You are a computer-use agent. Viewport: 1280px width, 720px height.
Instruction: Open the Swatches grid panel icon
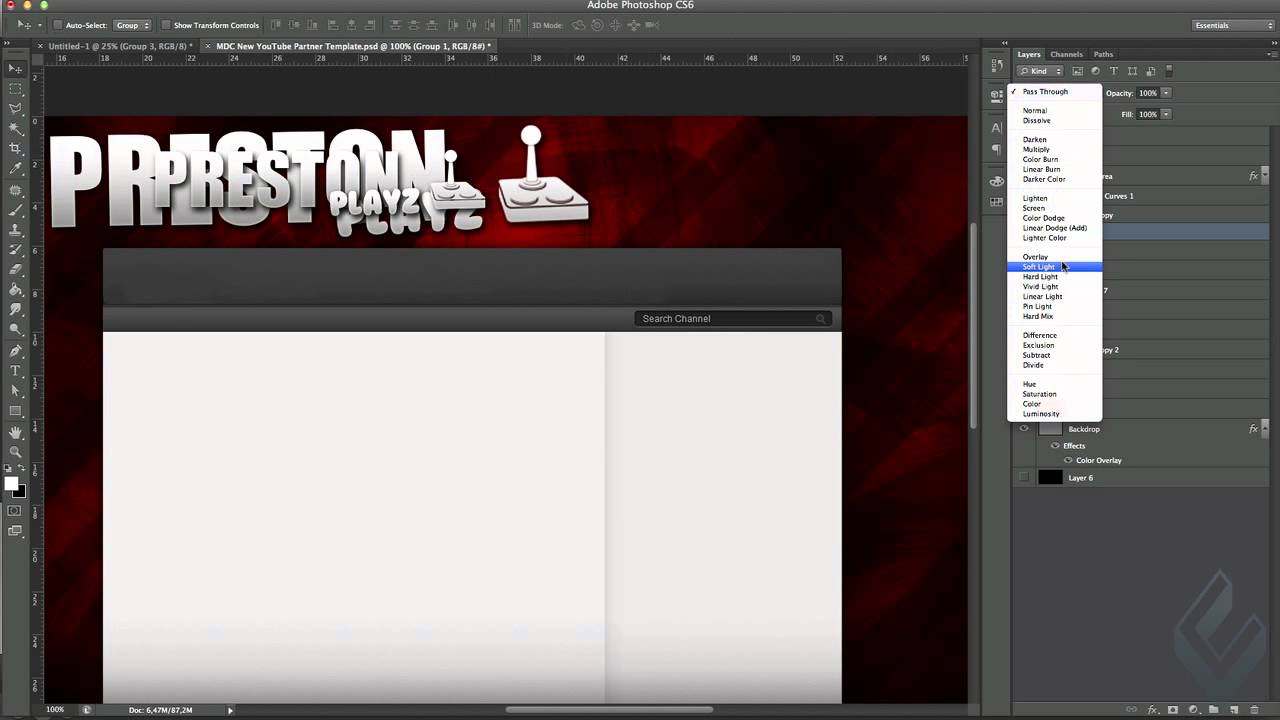click(x=996, y=202)
